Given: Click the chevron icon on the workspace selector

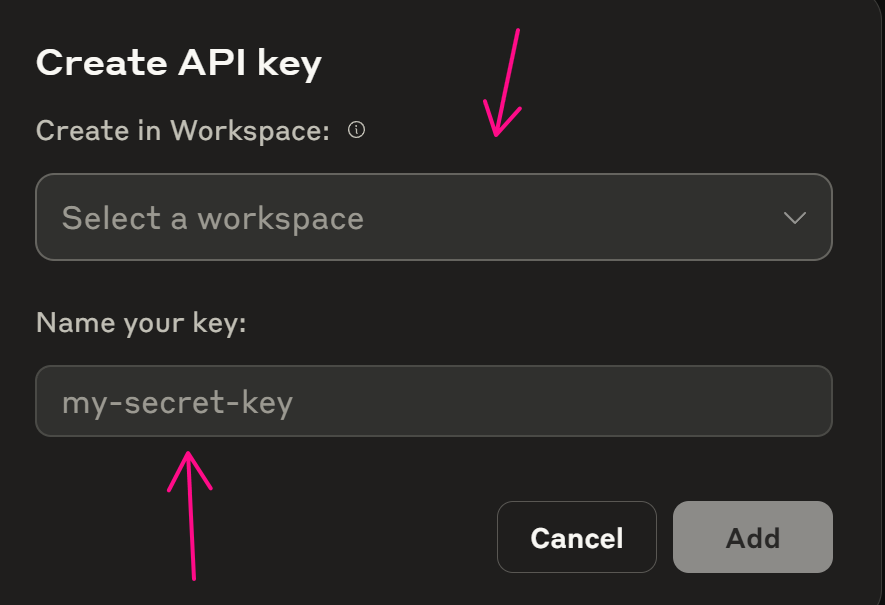Looking at the screenshot, I should click(x=795, y=217).
